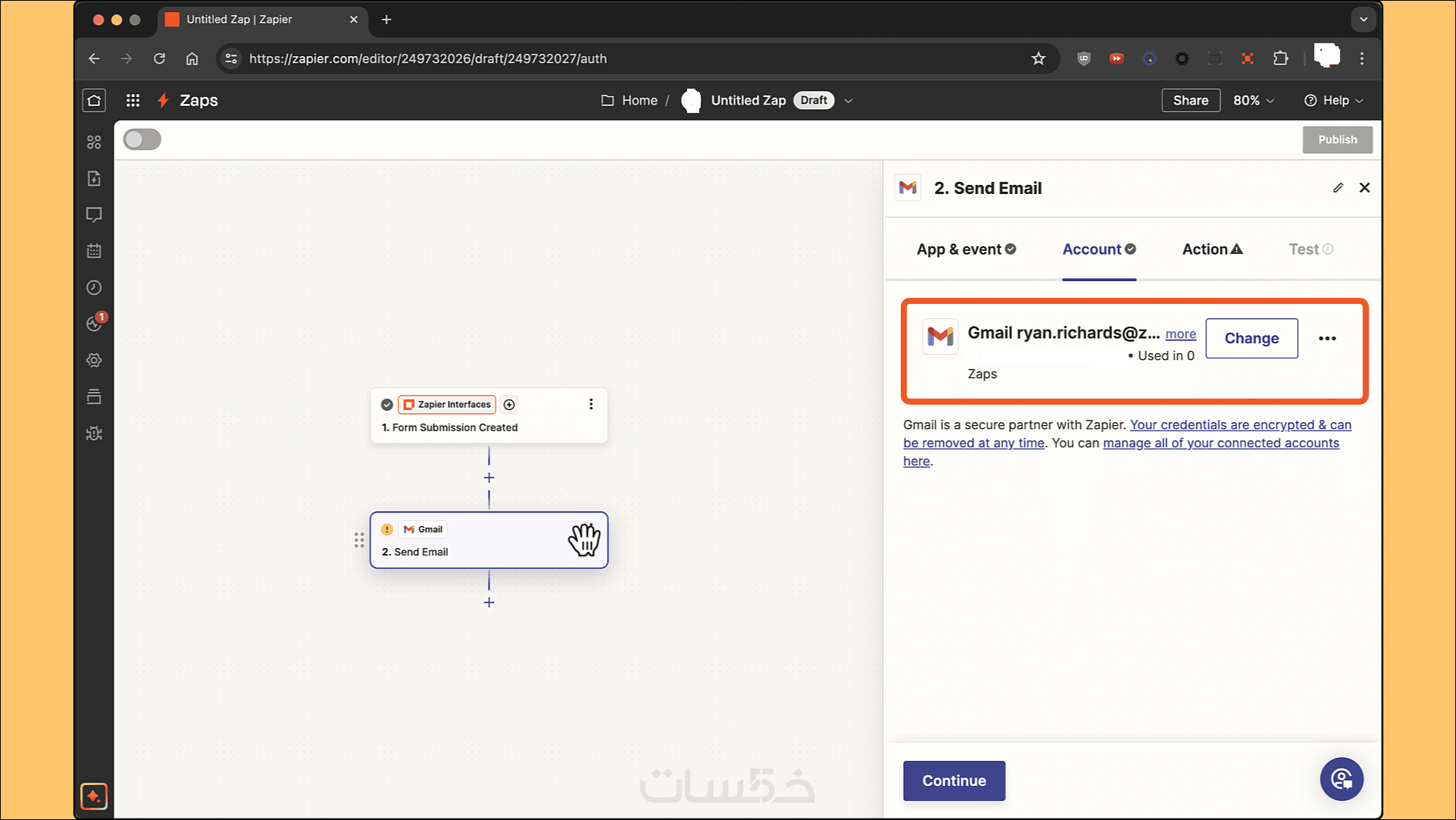
Task: Click the Change account button
Action: [x=1251, y=339]
